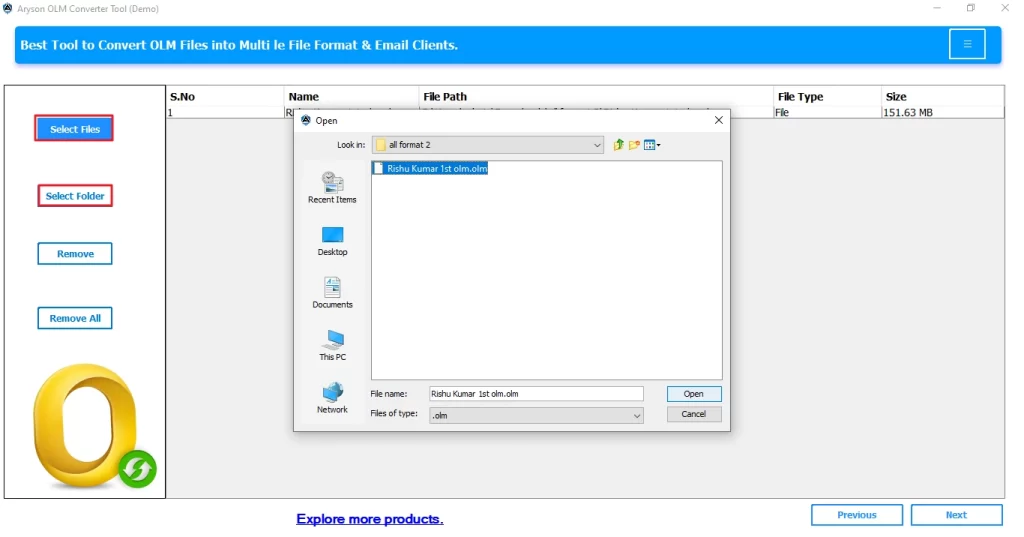Expand the Files of type dropdown
This screenshot has width=1024, height=537.
(x=636, y=415)
